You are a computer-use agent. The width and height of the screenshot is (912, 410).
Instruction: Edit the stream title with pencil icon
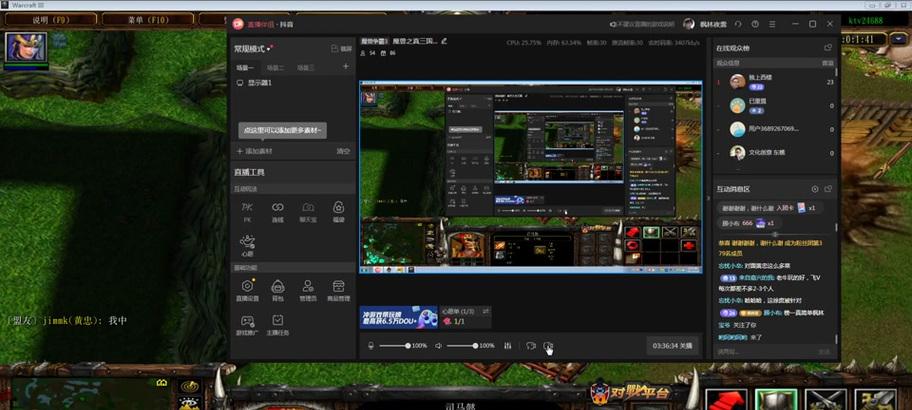point(444,41)
